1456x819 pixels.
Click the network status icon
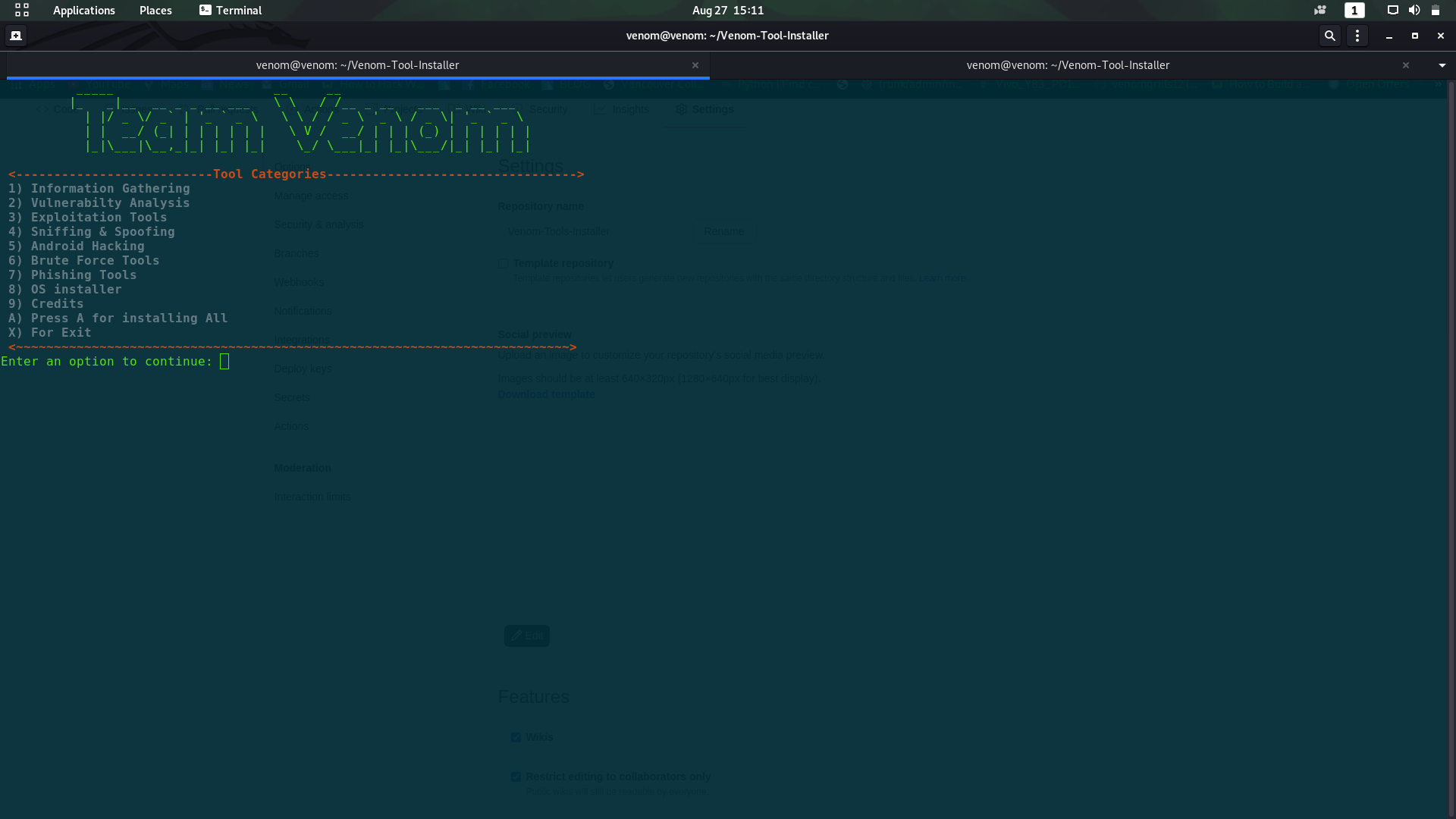tap(1391, 10)
